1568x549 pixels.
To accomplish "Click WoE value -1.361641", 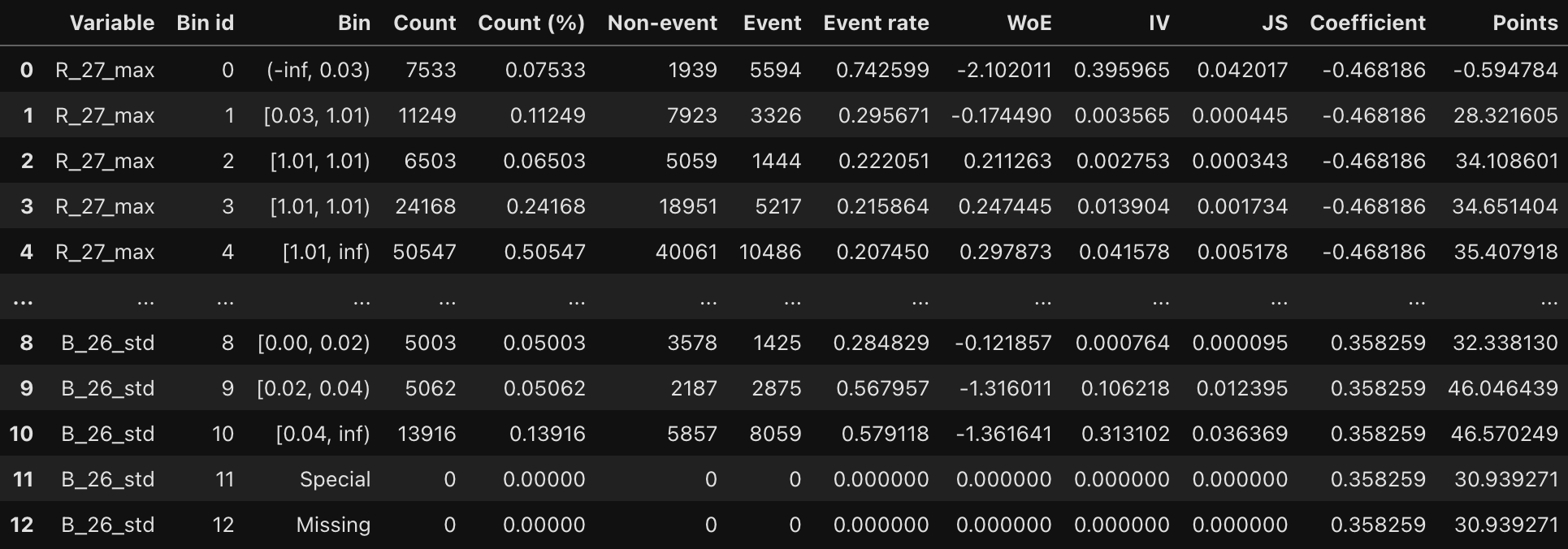I will click(x=1003, y=434).
